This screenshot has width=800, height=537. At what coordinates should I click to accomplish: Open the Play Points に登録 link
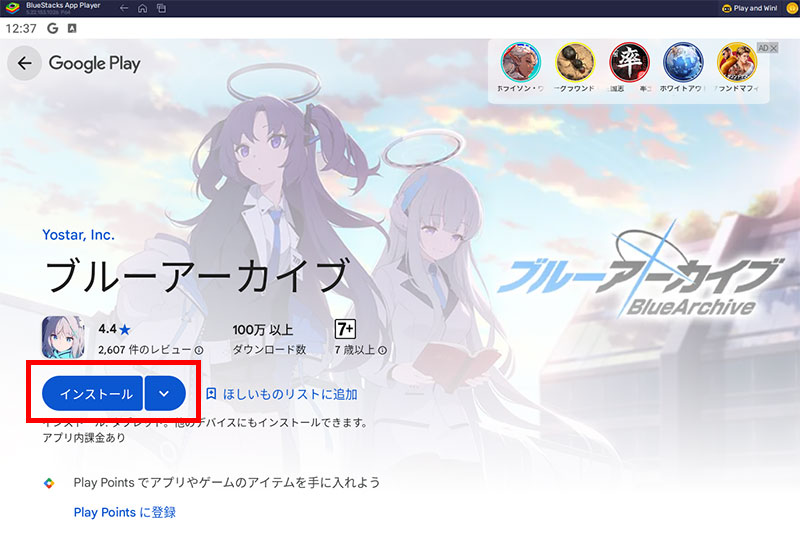[124, 512]
